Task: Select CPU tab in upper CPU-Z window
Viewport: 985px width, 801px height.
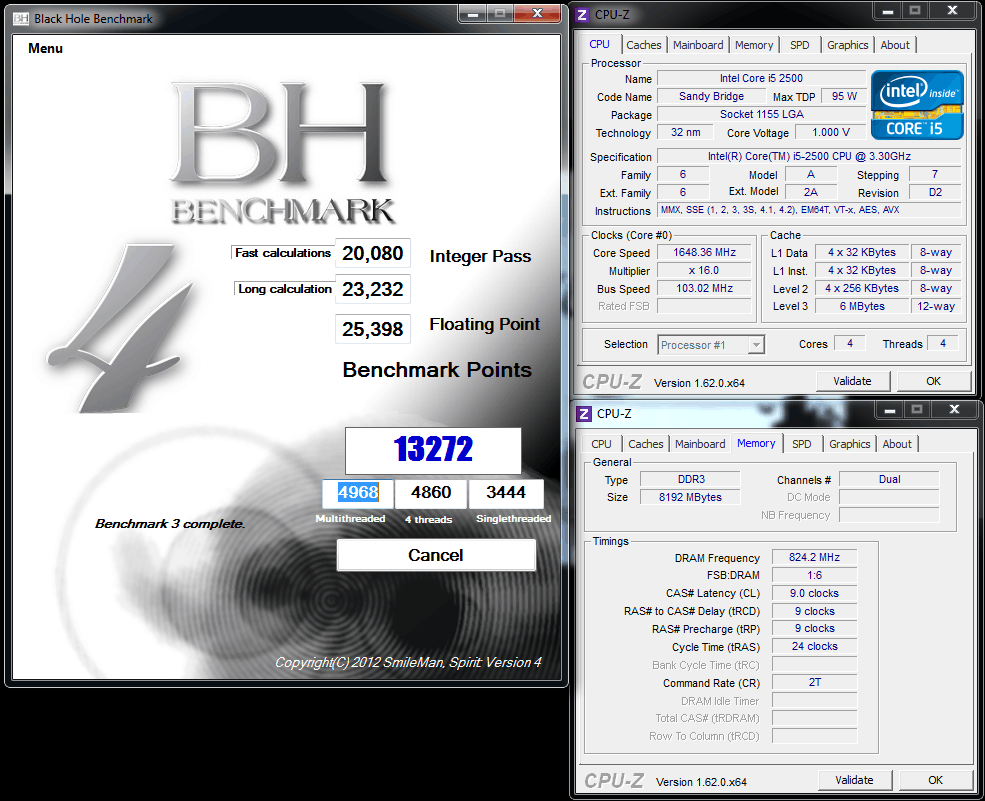Action: click(599, 45)
